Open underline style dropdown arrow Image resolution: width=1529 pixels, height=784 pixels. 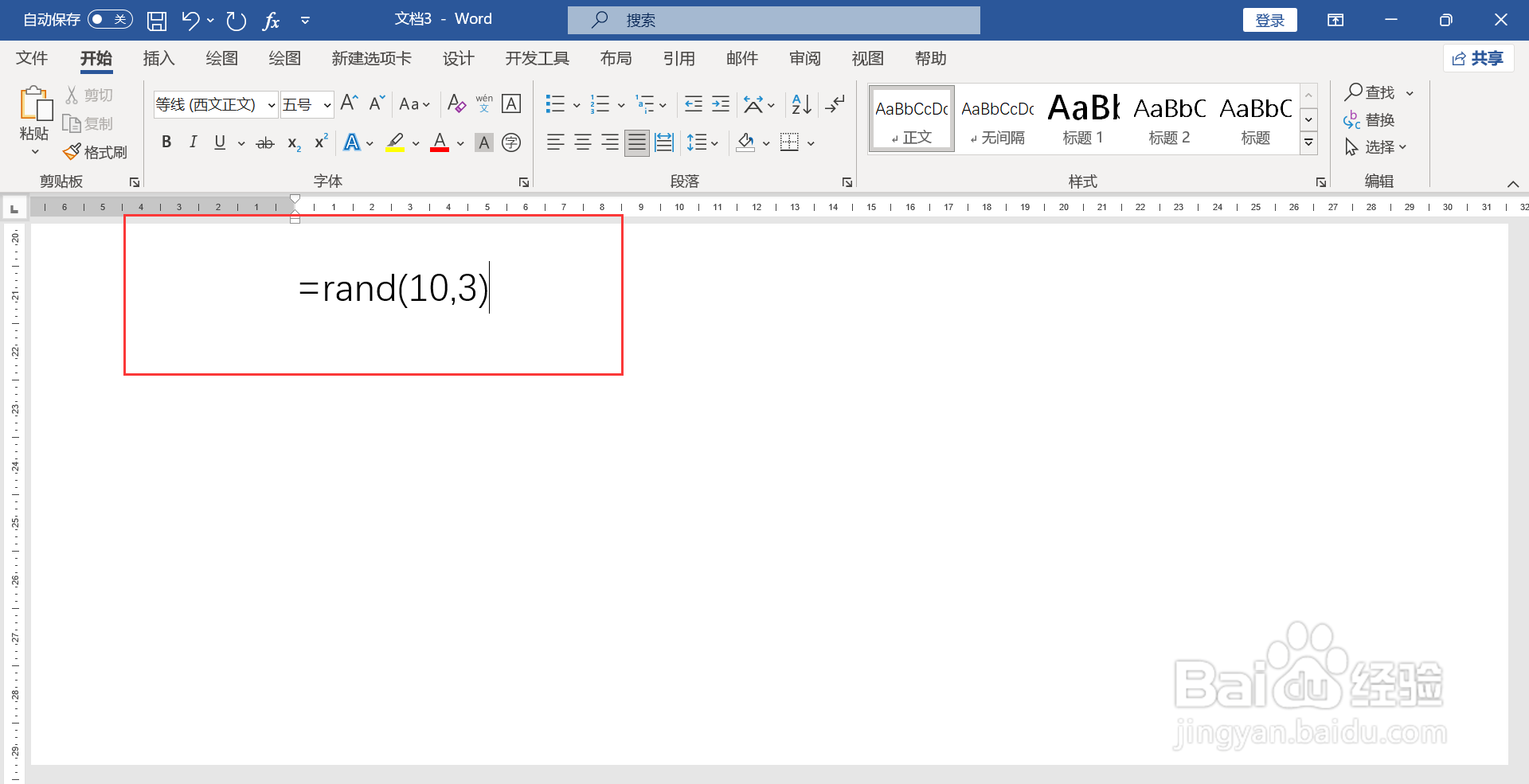pos(240,143)
